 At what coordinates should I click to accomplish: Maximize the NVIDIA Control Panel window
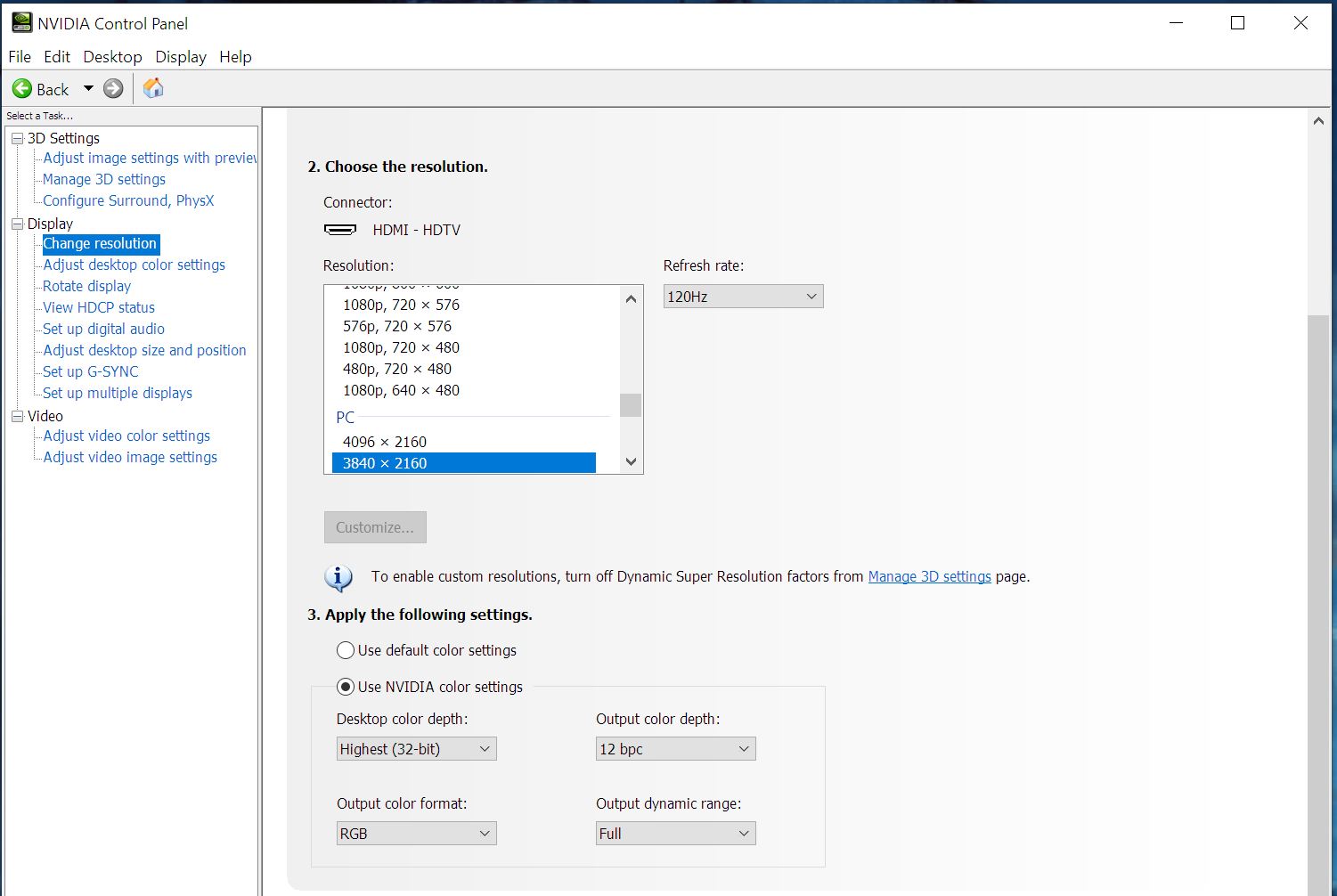pyautogui.click(x=1237, y=23)
